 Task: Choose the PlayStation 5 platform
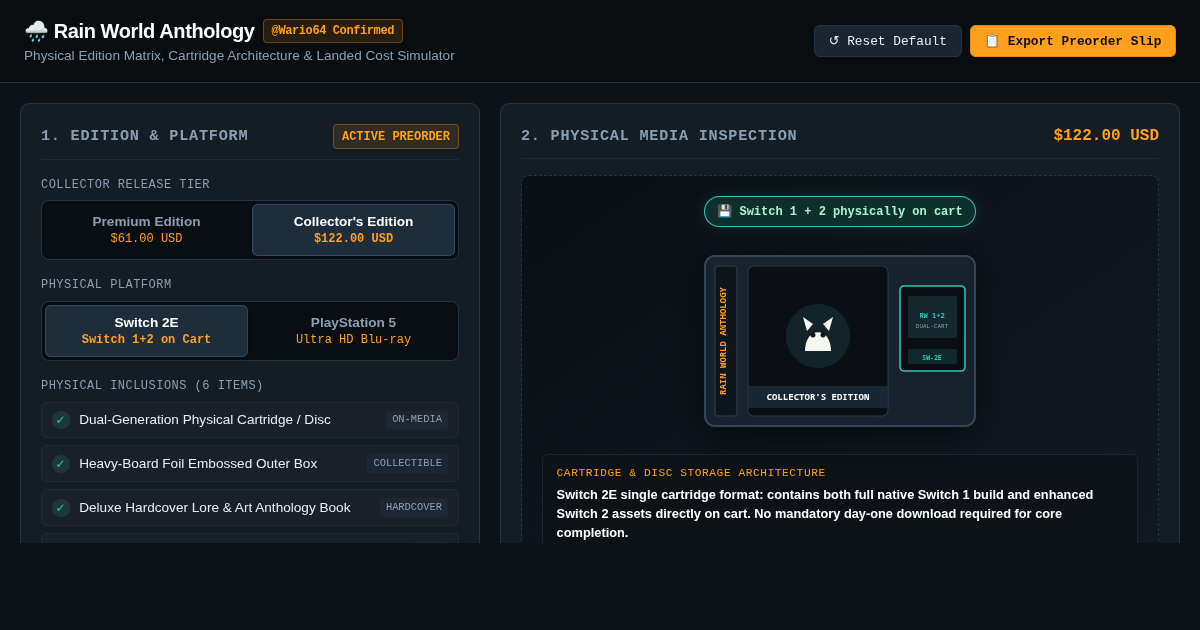click(353, 331)
